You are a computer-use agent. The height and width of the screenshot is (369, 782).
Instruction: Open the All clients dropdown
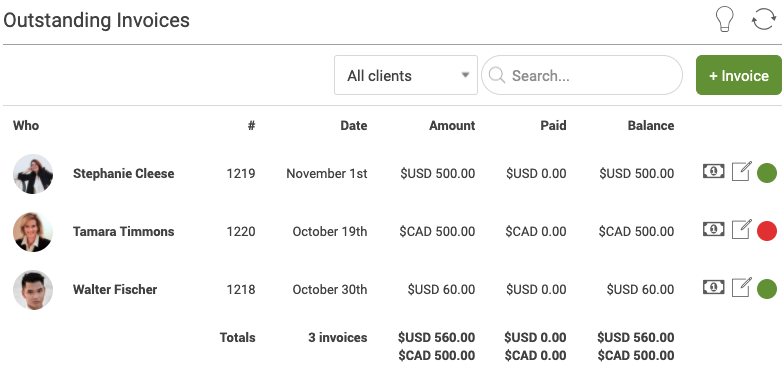[406, 75]
